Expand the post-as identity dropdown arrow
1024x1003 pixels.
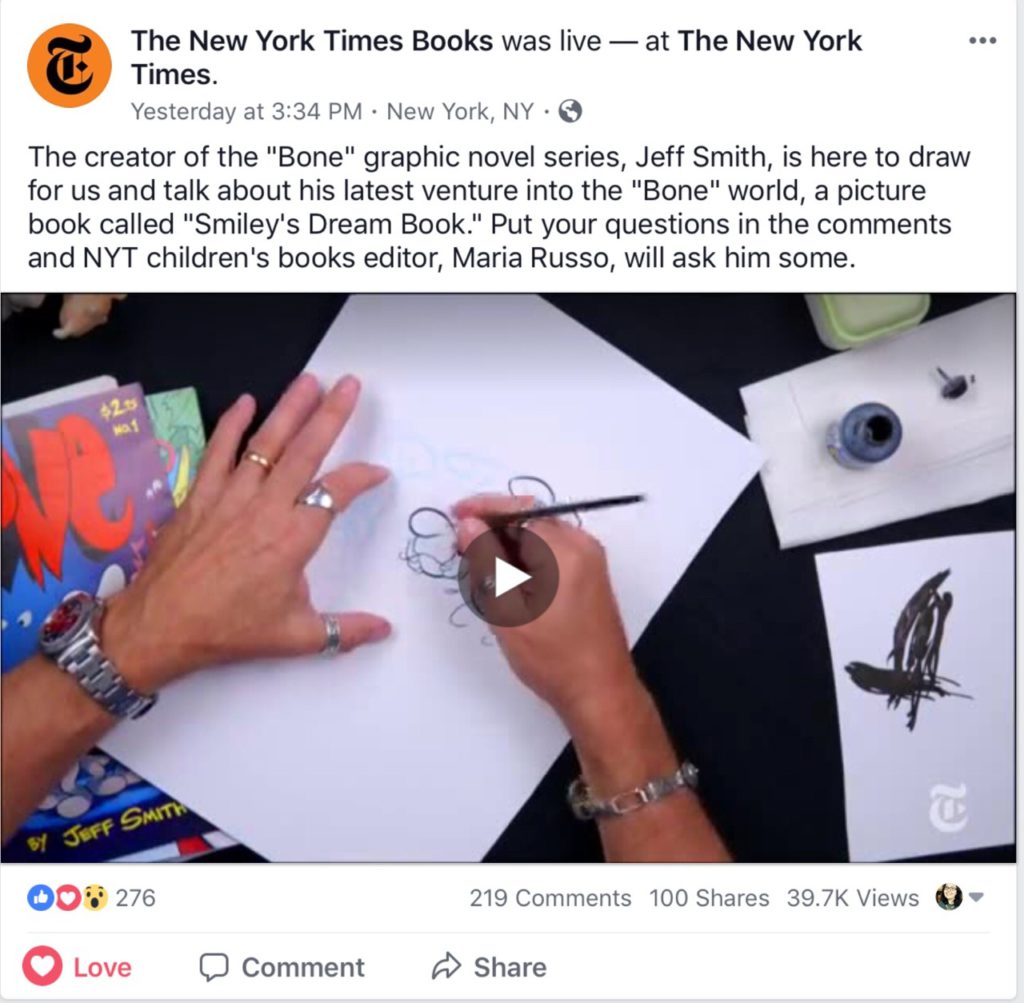tap(976, 897)
